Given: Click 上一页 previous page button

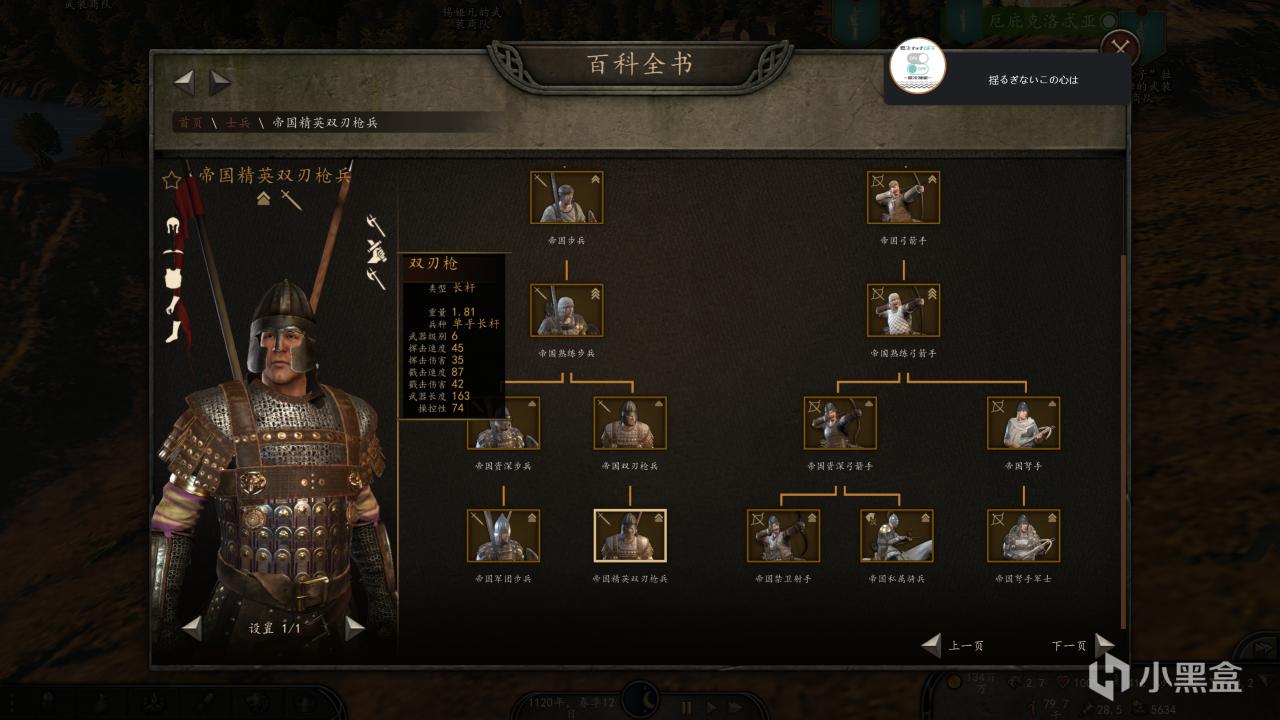Looking at the screenshot, I should pyautogui.click(x=952, y=646).
